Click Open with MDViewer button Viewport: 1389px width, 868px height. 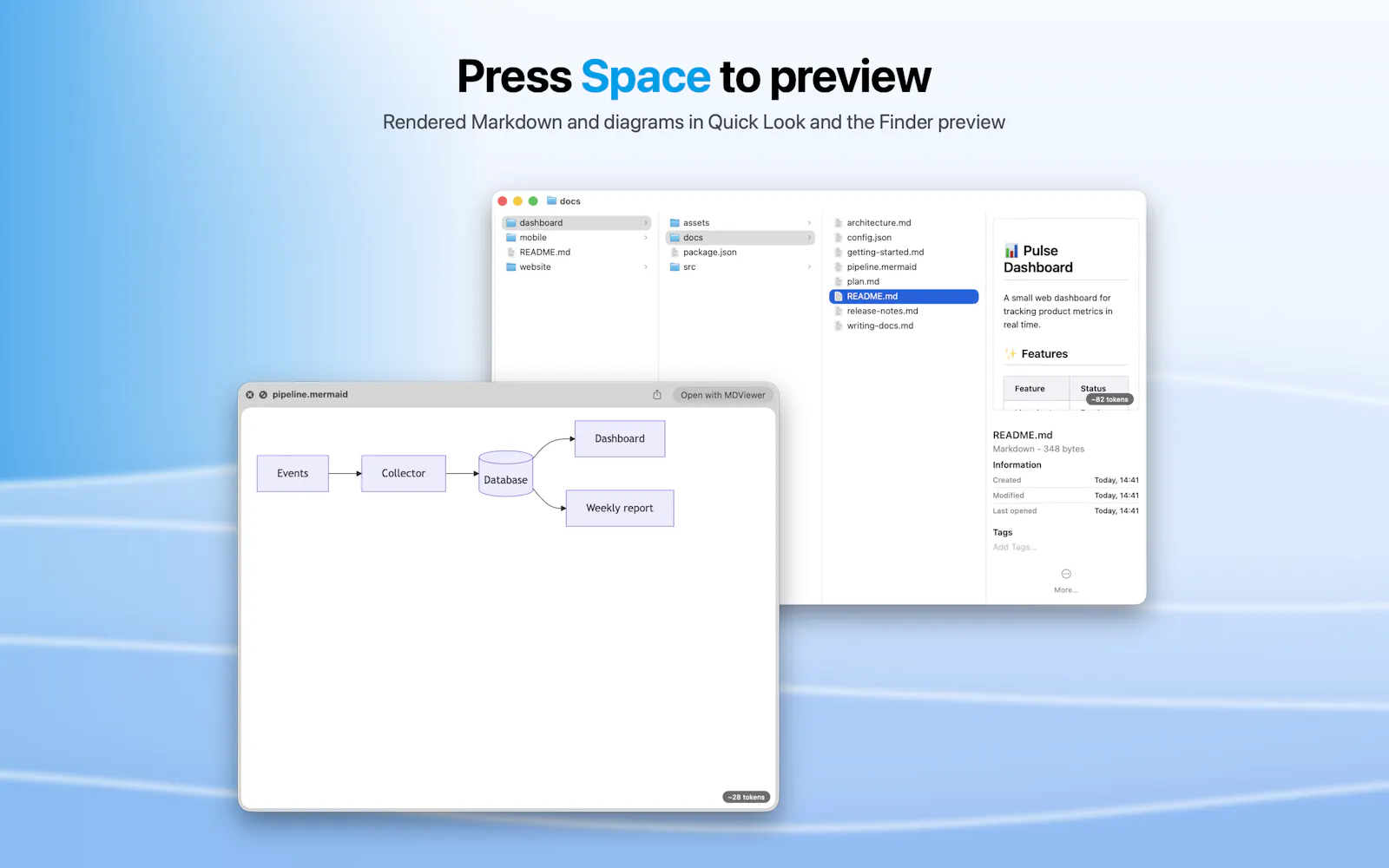(722, 395)
